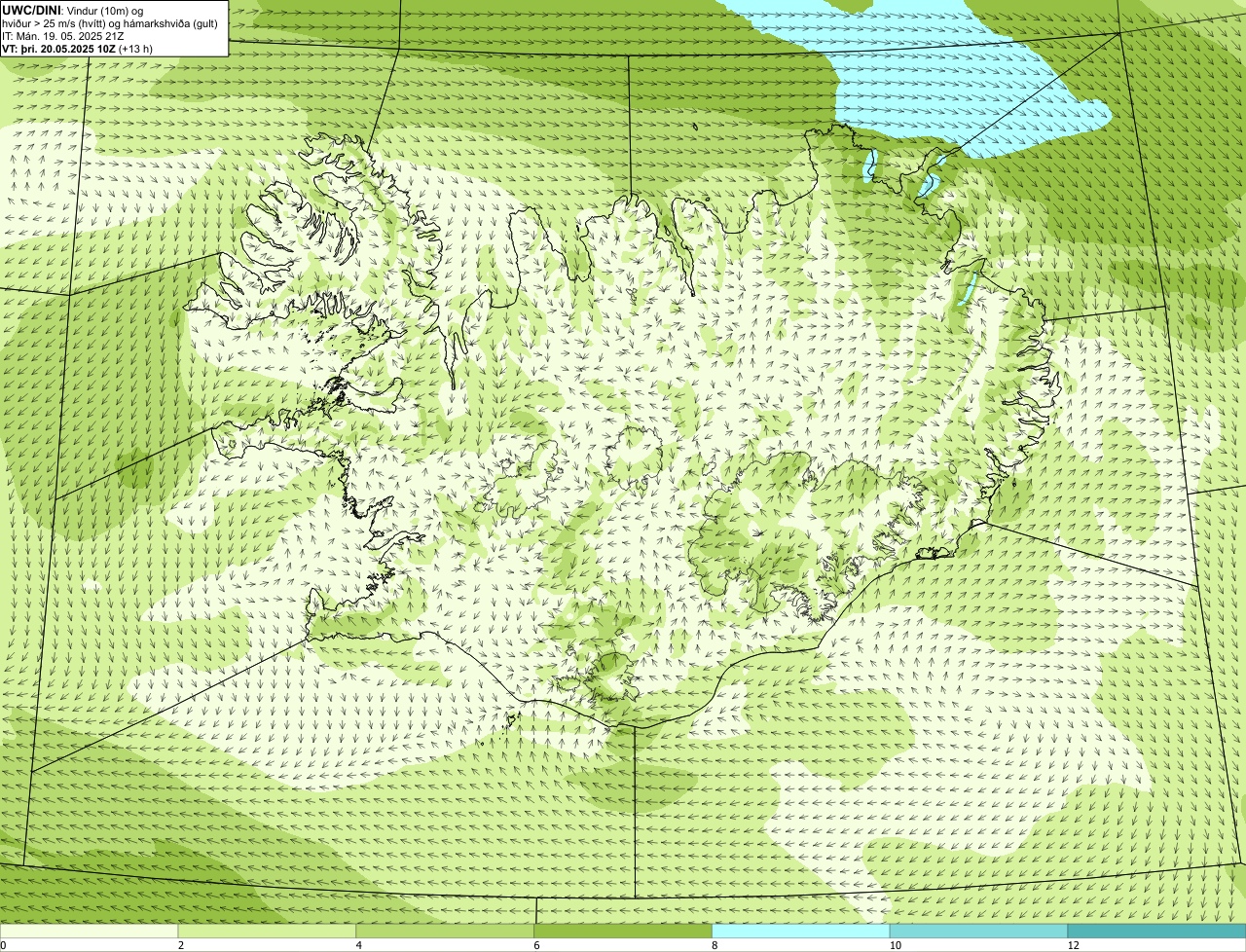Click the "IT: Mán. 19. 05. 2025 21Z" line

[63, 35]
